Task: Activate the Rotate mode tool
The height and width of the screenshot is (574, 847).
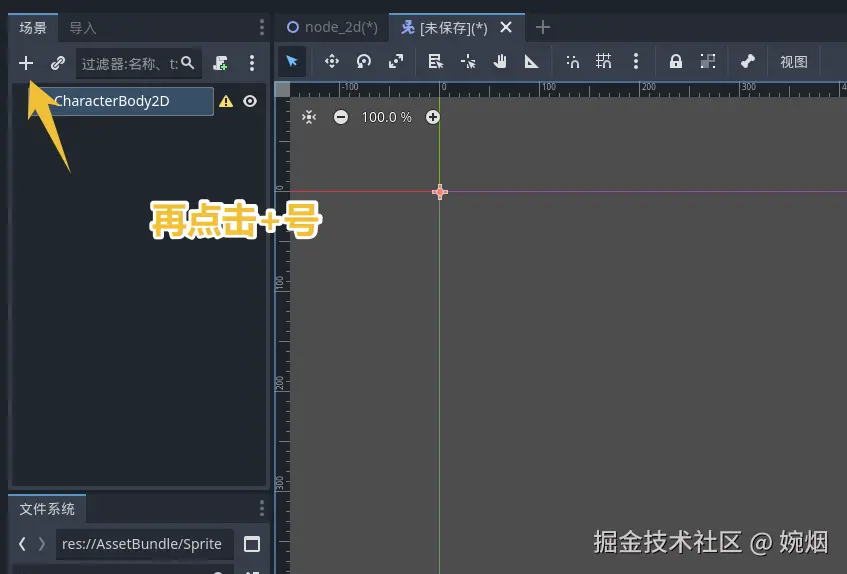Action: pos(364,61)
